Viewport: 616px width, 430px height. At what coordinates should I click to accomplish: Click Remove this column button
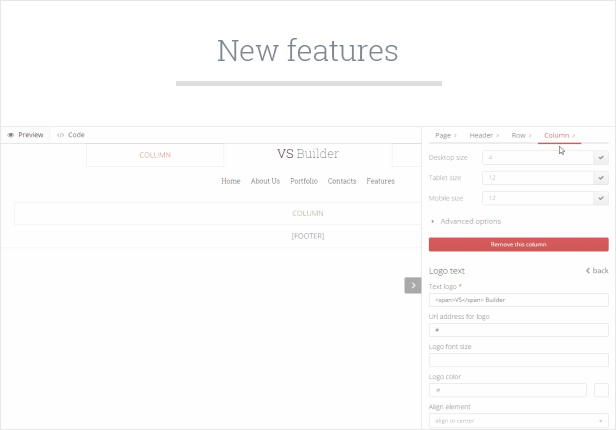(519, 244)
